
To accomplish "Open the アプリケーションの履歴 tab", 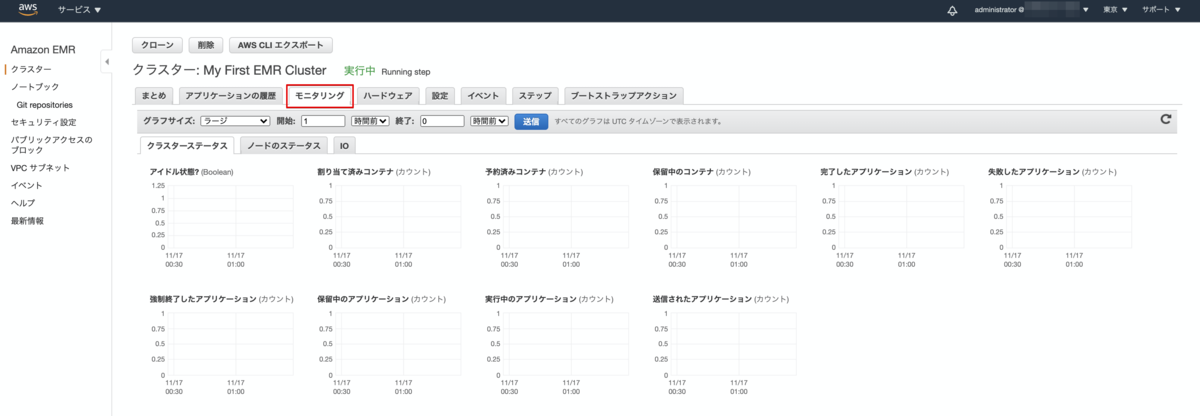I will pos(230,96).
